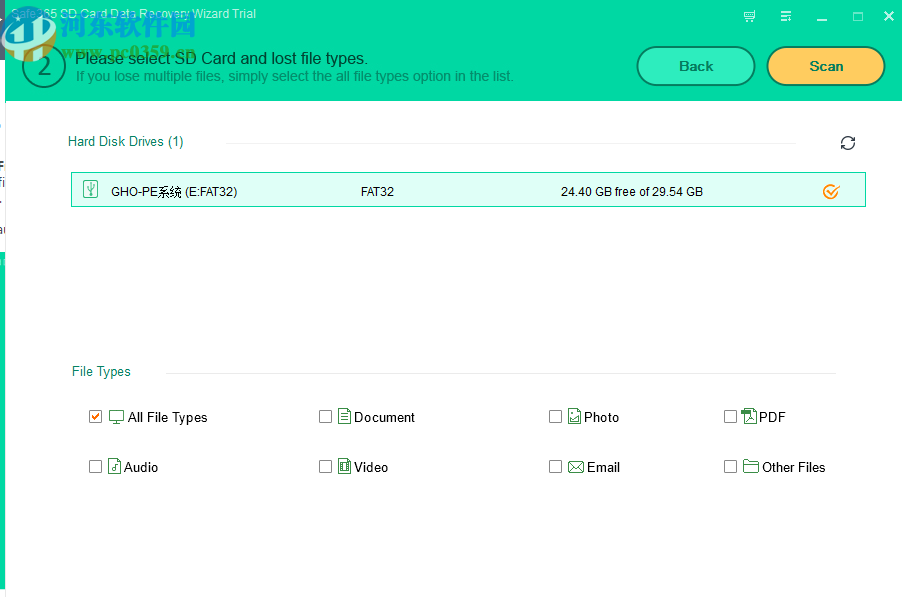The height and width of the screenshot is (597, 902).
Task: Click the PDF file type icon
Action: point(747,416)
